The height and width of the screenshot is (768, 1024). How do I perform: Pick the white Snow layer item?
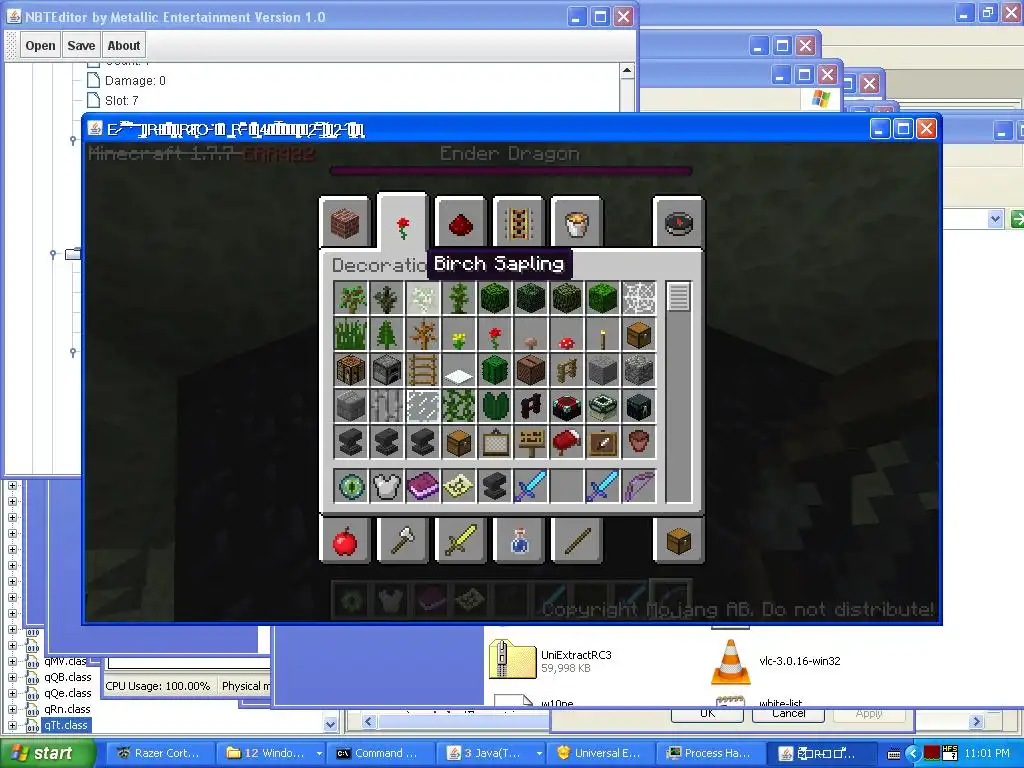click(458, 370)
